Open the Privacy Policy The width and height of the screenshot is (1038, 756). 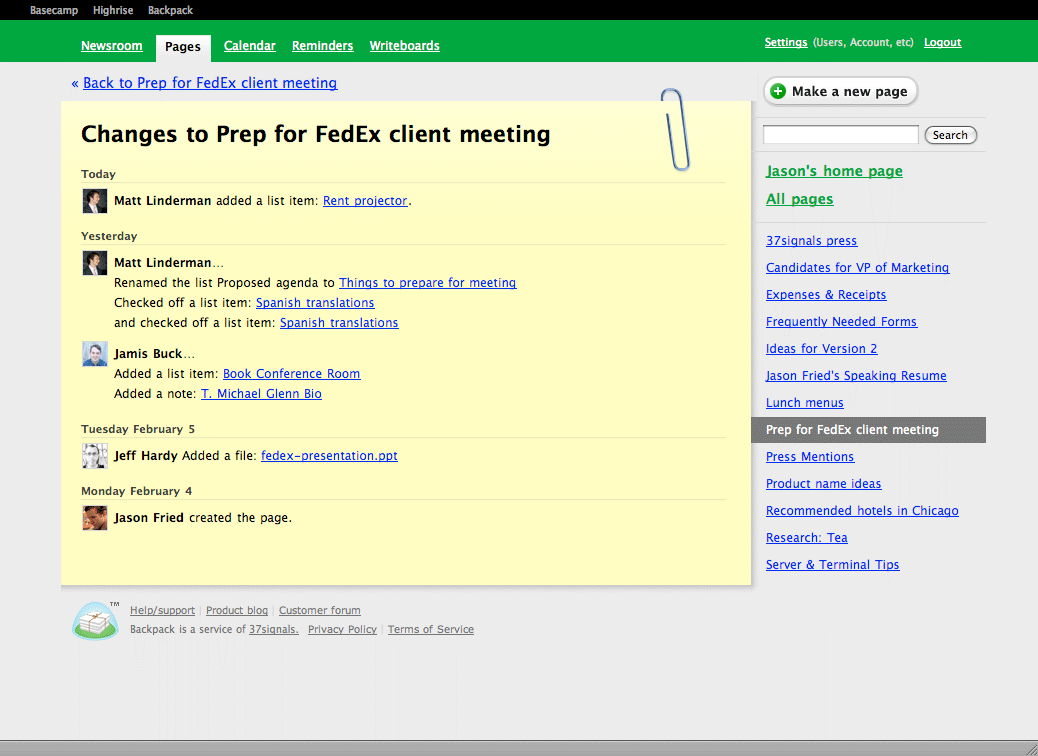point(342,630)
